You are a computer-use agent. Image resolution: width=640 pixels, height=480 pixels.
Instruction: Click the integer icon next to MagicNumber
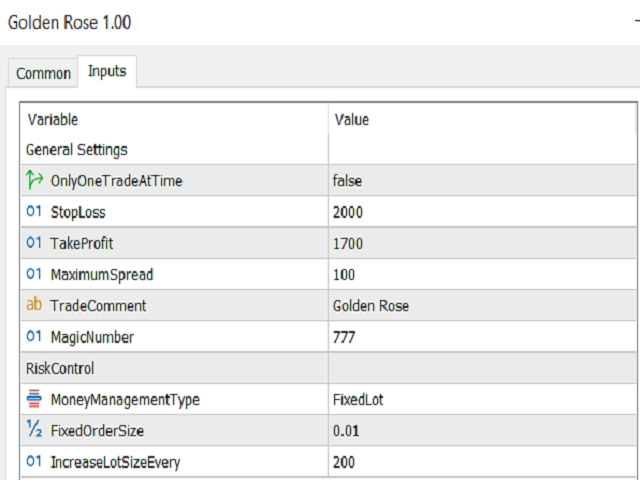tap(34, 336)
